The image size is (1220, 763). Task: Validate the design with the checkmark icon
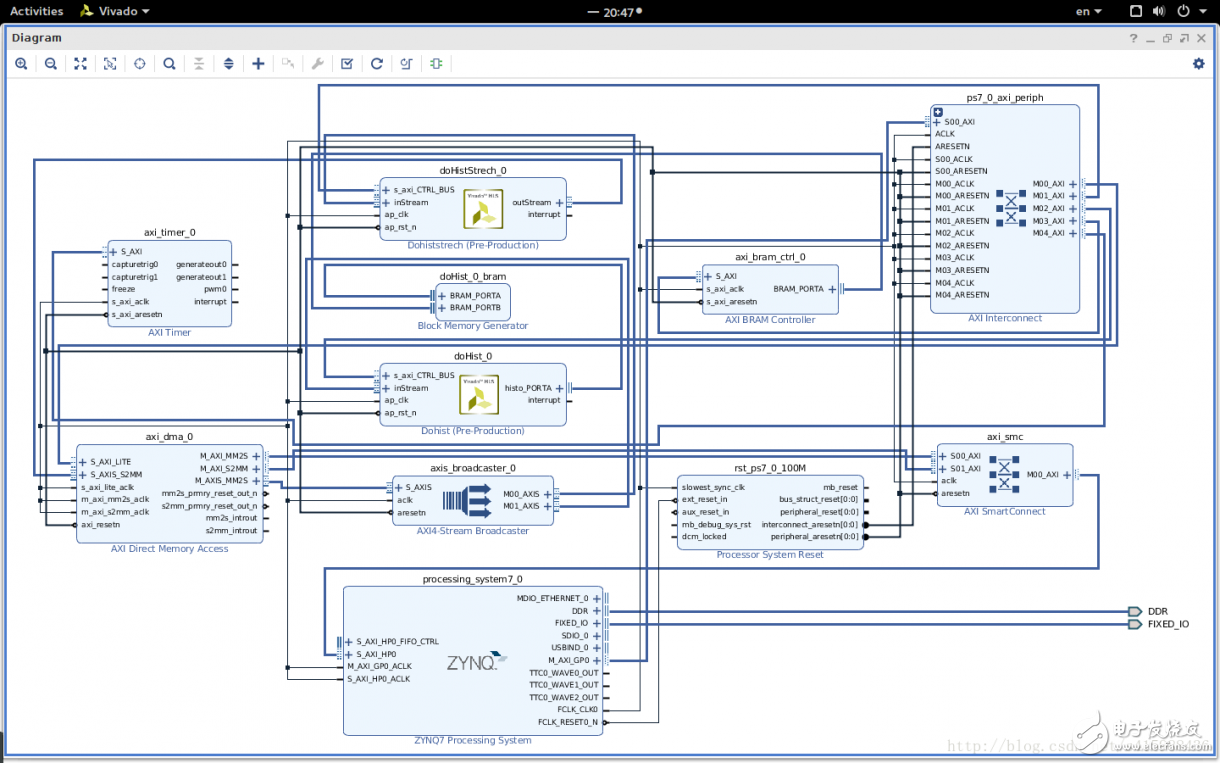pos(347,63)
